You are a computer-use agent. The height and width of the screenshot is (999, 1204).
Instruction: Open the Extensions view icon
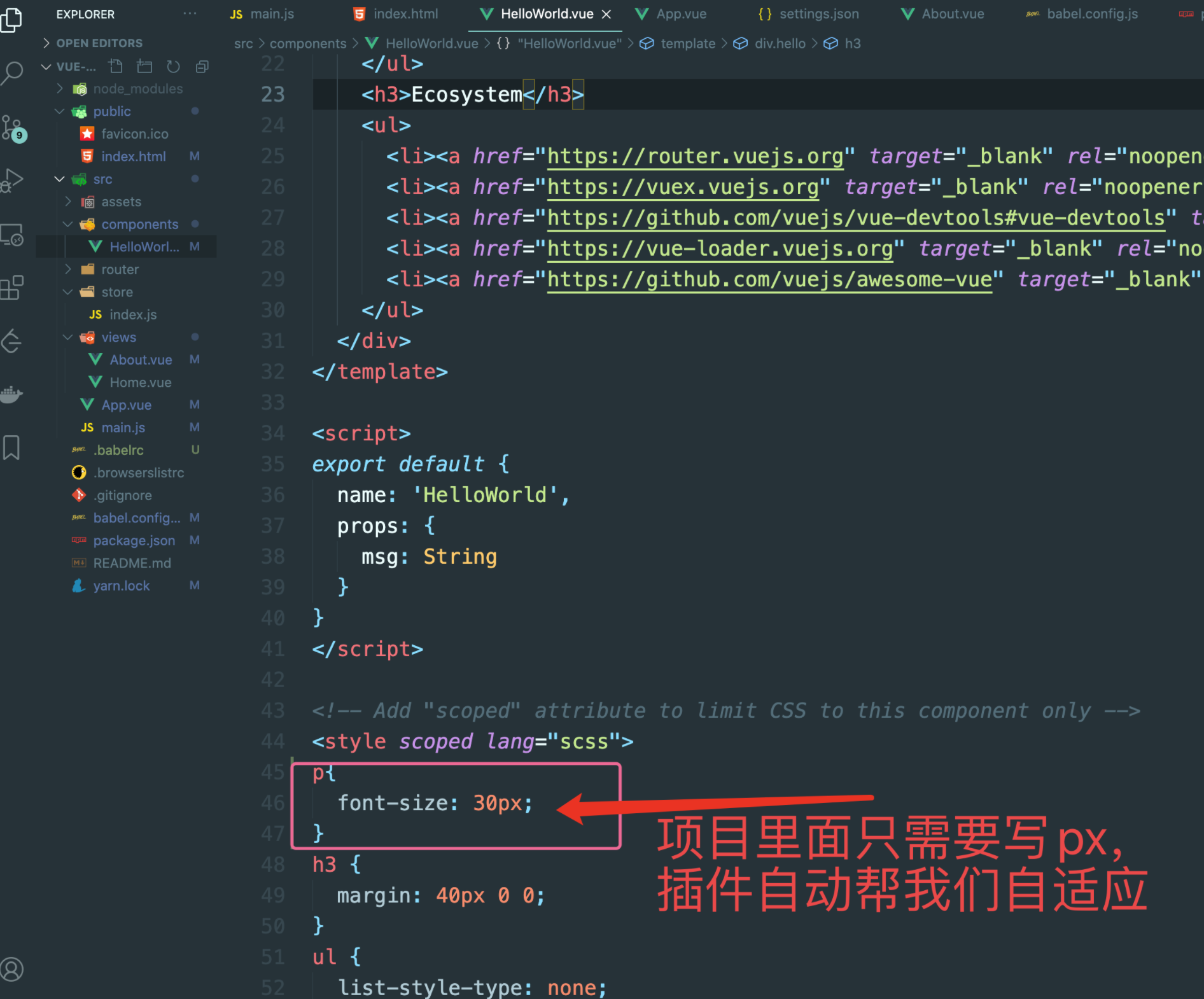11,288
